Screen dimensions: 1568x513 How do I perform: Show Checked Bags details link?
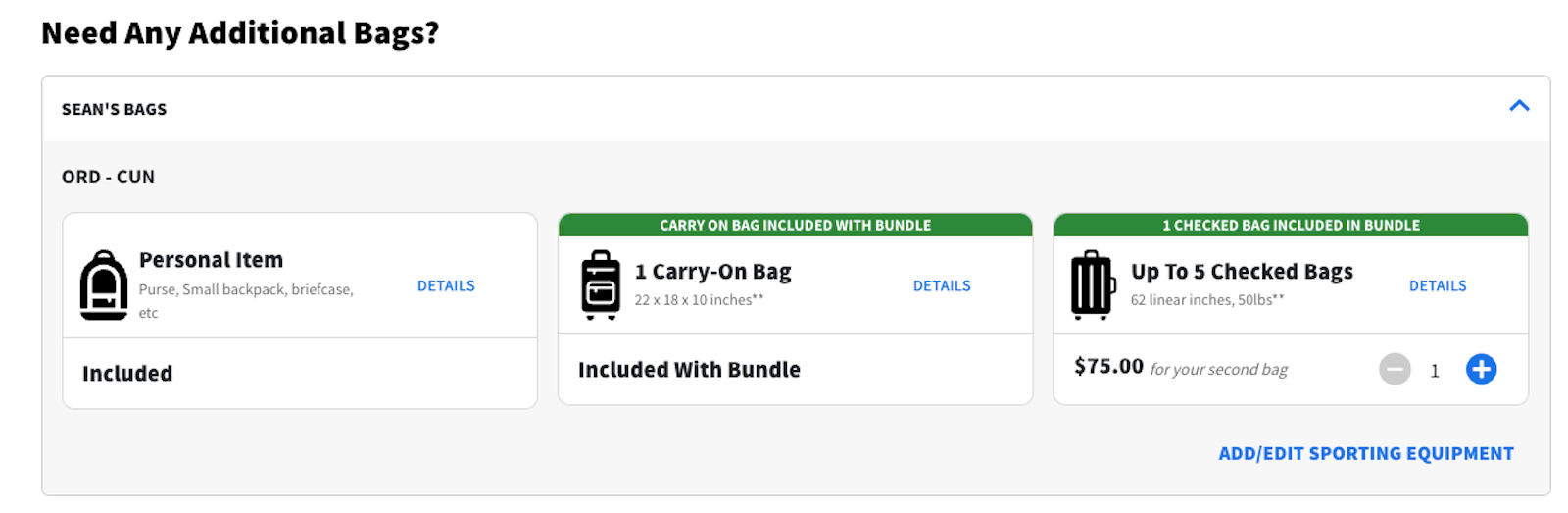point(1438,286)
